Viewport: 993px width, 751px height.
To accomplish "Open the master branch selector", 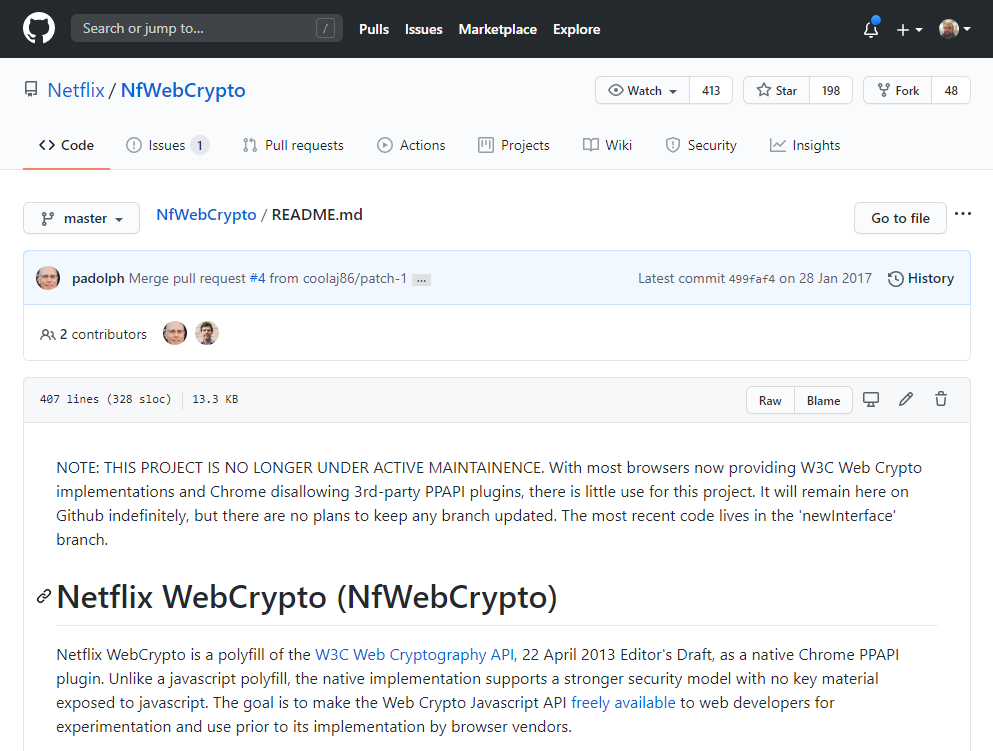I will tap(82, 218).
